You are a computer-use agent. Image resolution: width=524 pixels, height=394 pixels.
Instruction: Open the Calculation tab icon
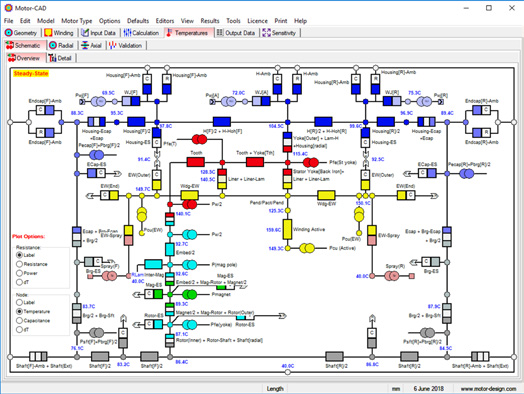click(127, 33)
